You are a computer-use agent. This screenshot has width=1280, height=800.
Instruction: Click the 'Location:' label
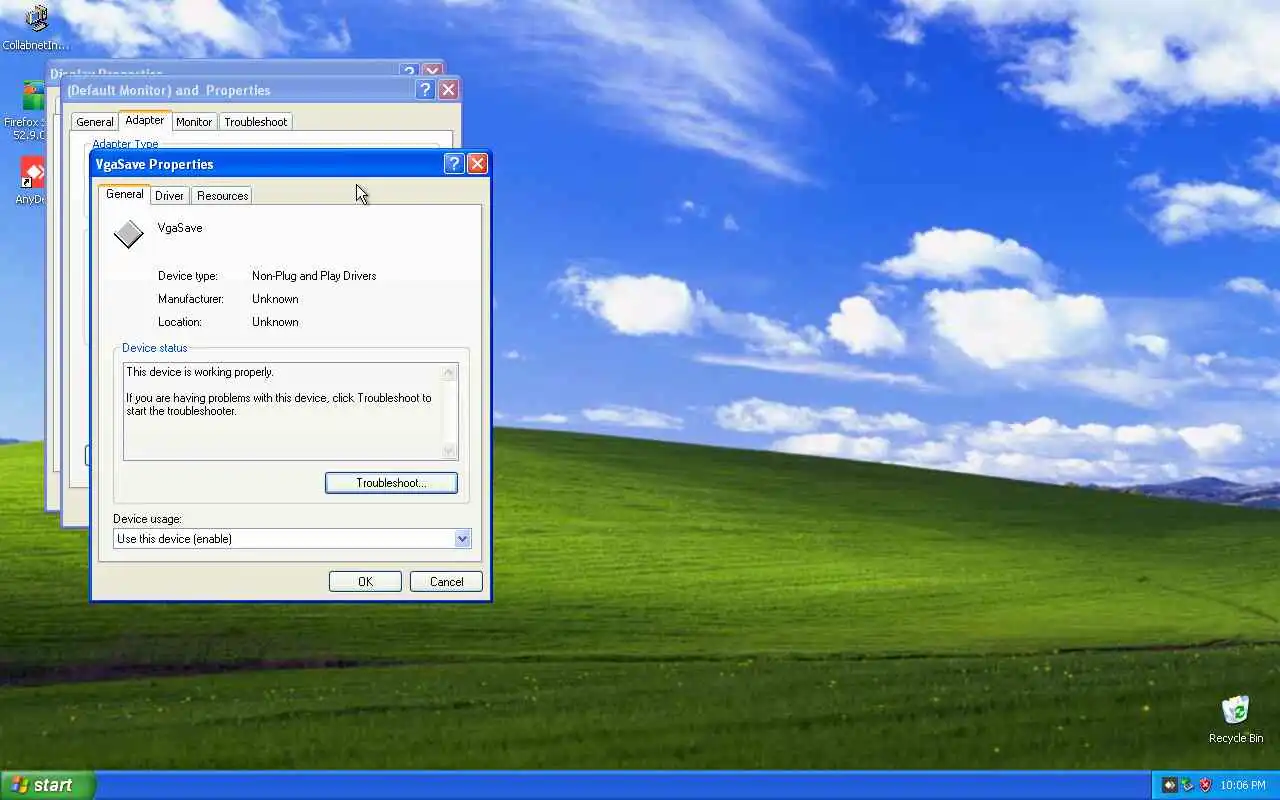180,322
